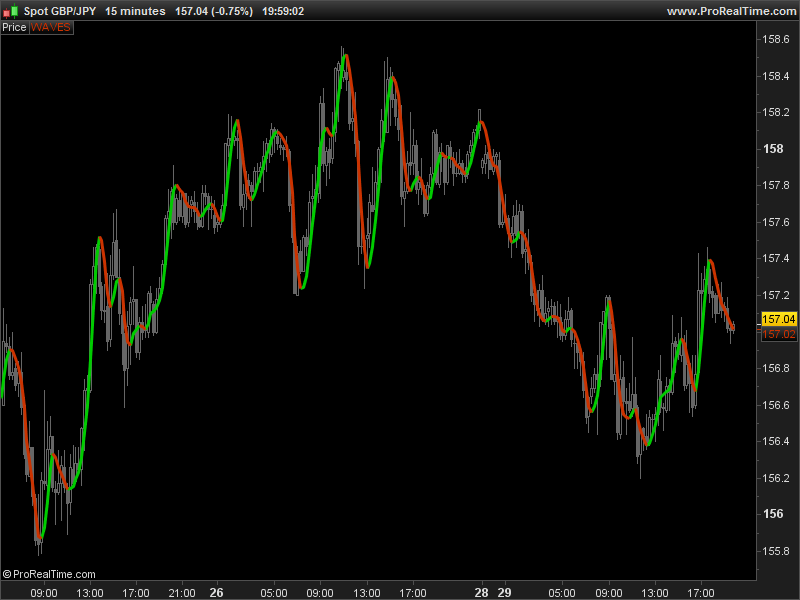This screenshot has width=800, height=600.
Task: Click the 155.8 price axis label
Action: click(x=776, y=551)
